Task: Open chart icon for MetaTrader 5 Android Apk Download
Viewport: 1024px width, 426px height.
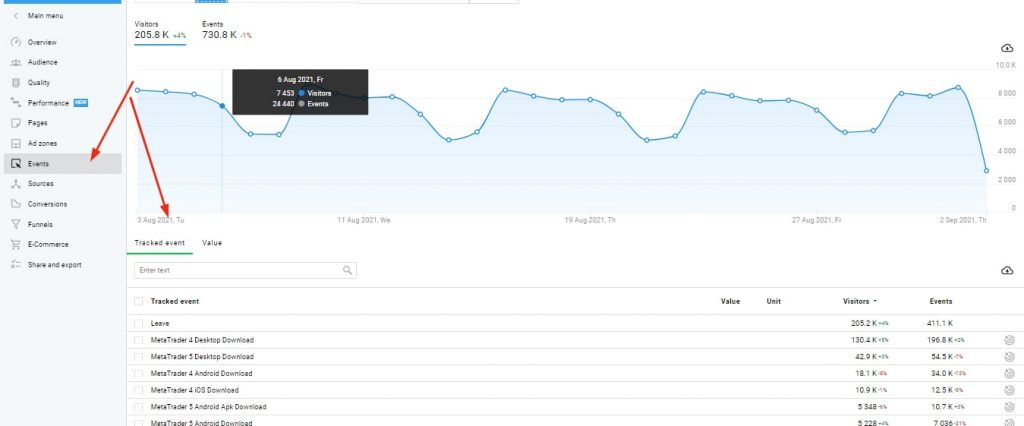Action: tap(1009, 406)
